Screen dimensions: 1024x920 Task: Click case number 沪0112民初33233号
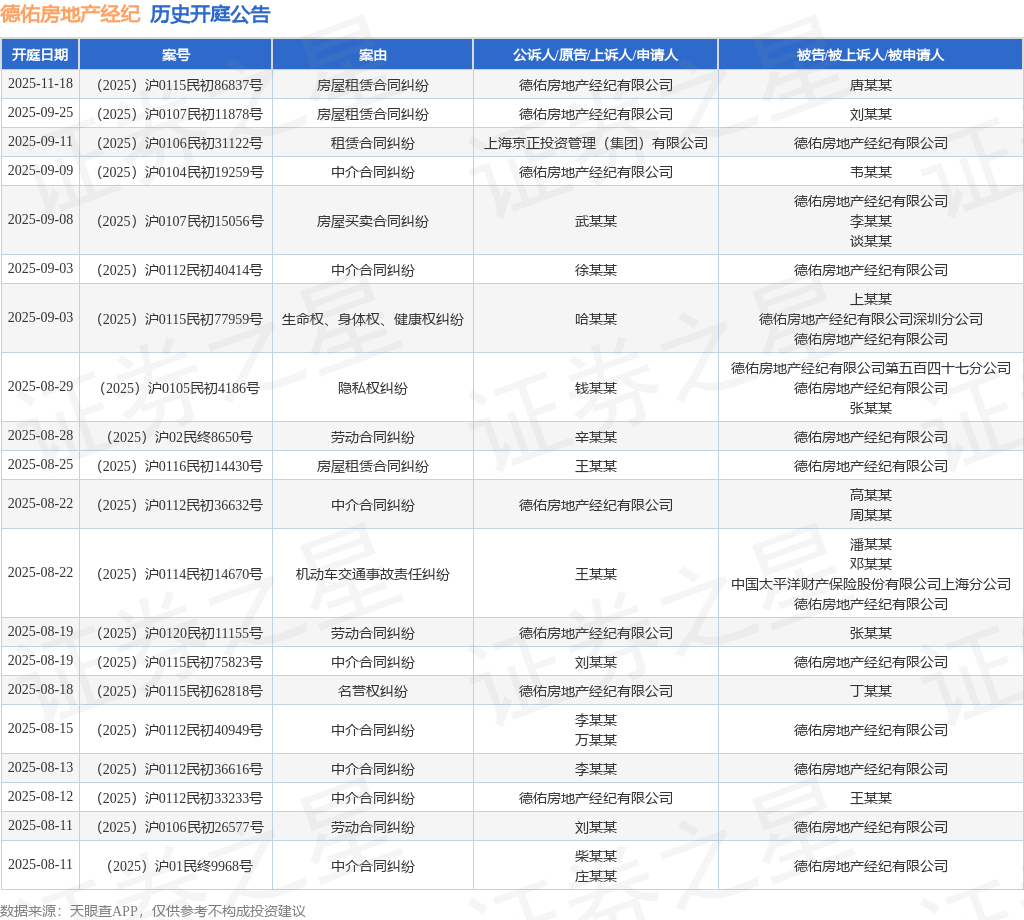pyautogui.click(x=180, y=799)
